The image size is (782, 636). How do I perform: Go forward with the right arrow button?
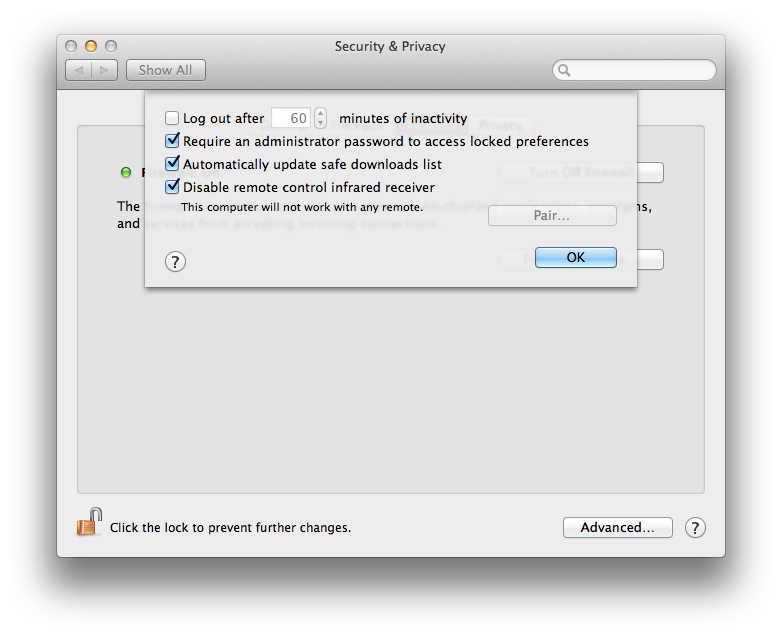pos(104,70)
